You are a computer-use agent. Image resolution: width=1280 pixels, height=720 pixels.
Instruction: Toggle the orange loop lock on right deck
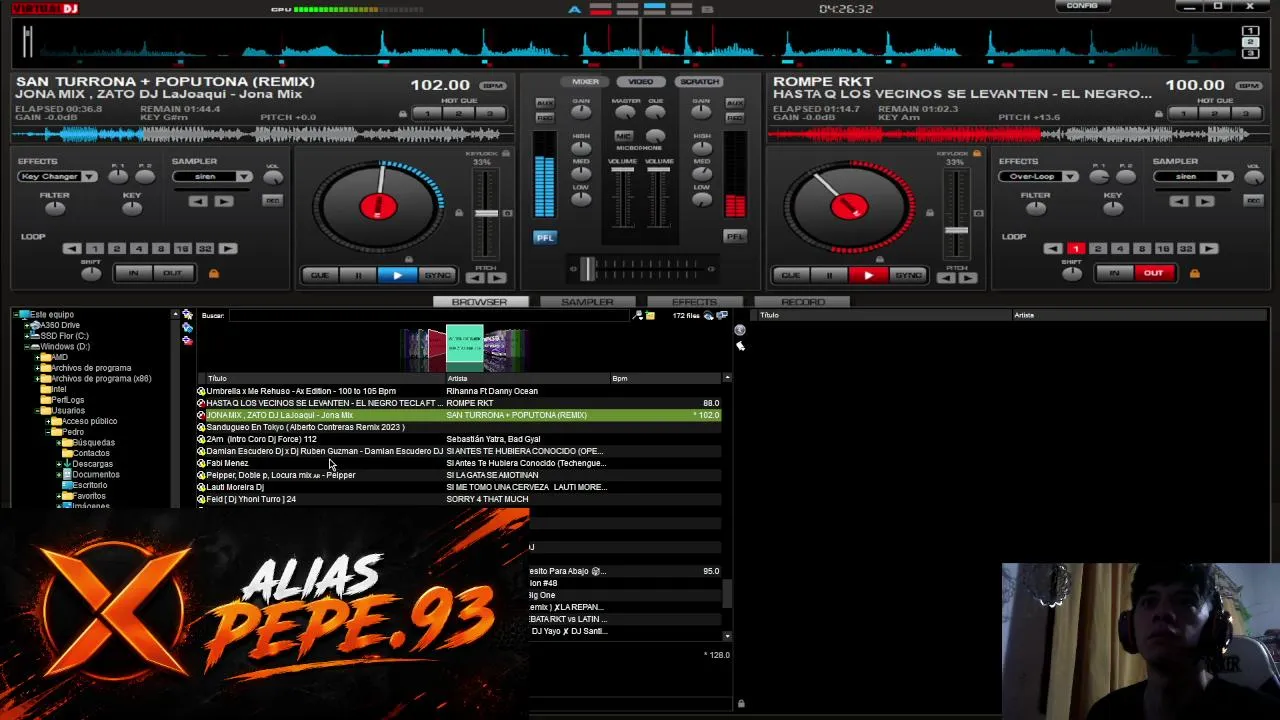click(1194, 273)
